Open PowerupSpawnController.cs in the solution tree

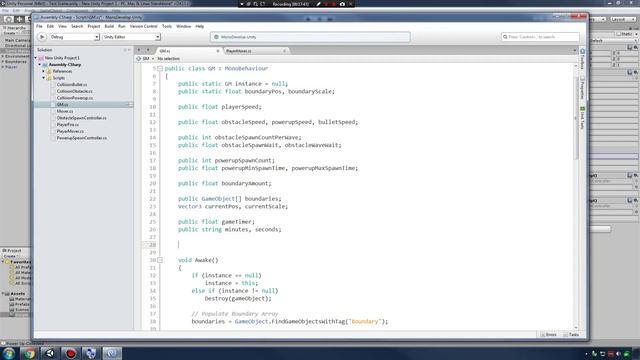click(x=82, y=138)
